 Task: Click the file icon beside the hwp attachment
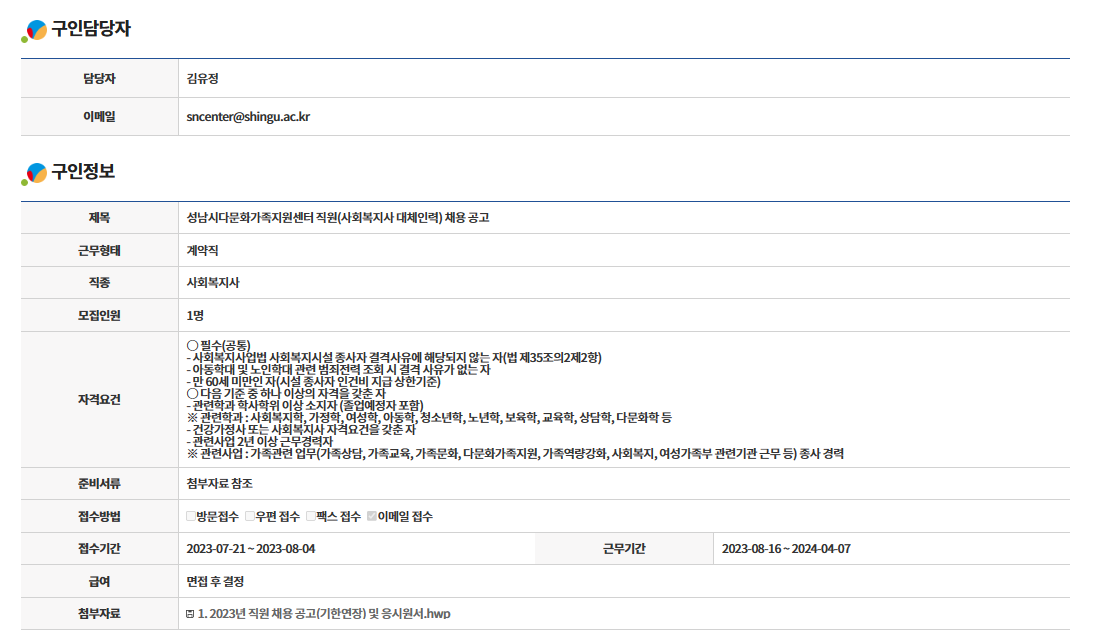point(190,614)
